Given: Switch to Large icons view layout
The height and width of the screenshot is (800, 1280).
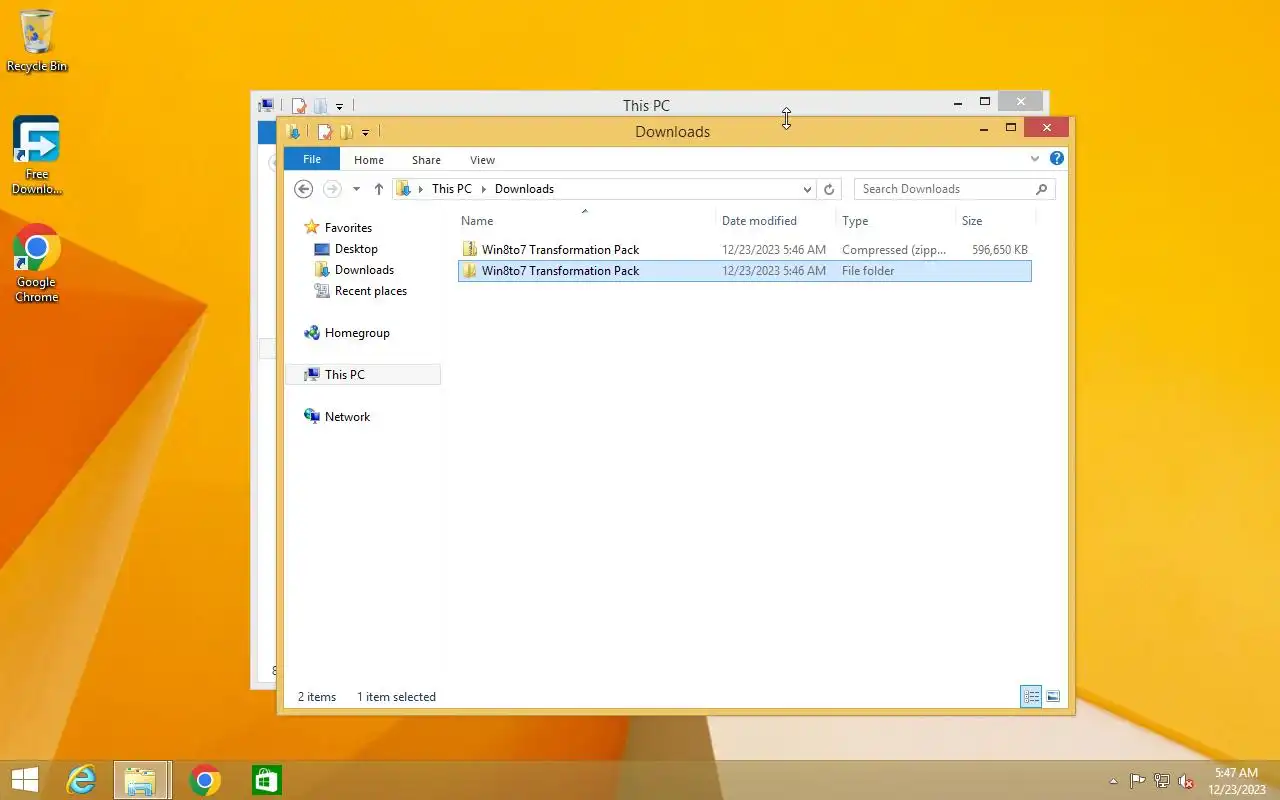Looking at the screenshot, I should coord(1053,697).
